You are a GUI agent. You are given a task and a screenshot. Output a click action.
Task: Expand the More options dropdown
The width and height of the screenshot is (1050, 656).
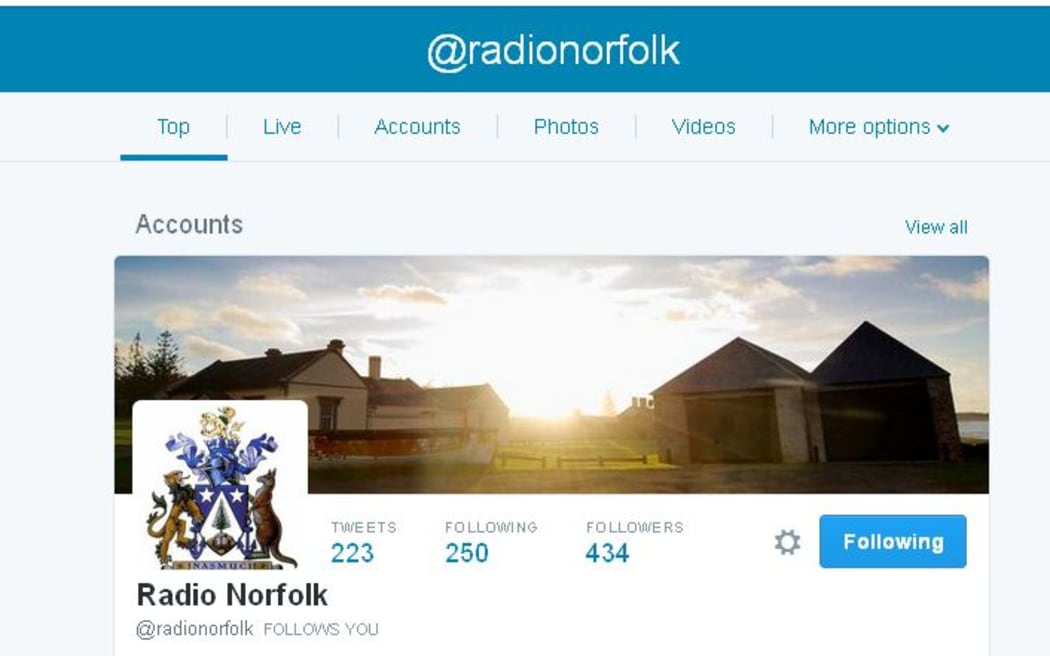(879, 127)
